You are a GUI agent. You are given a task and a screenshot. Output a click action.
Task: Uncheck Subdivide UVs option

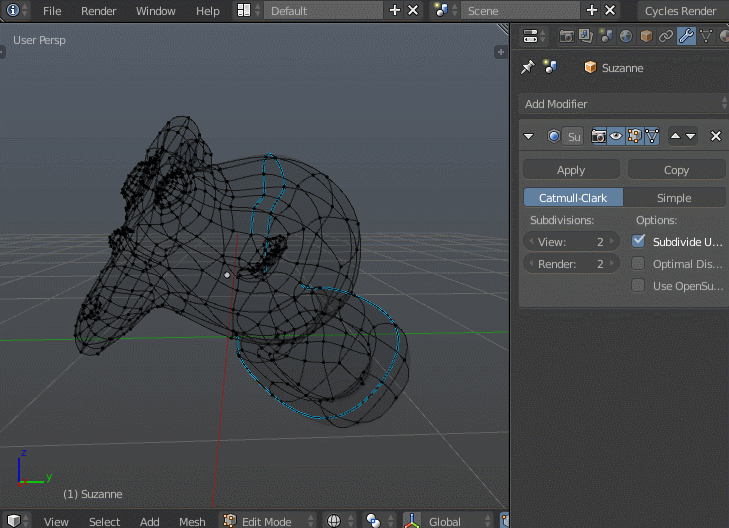pyautogui.click(x=638, y=241)
